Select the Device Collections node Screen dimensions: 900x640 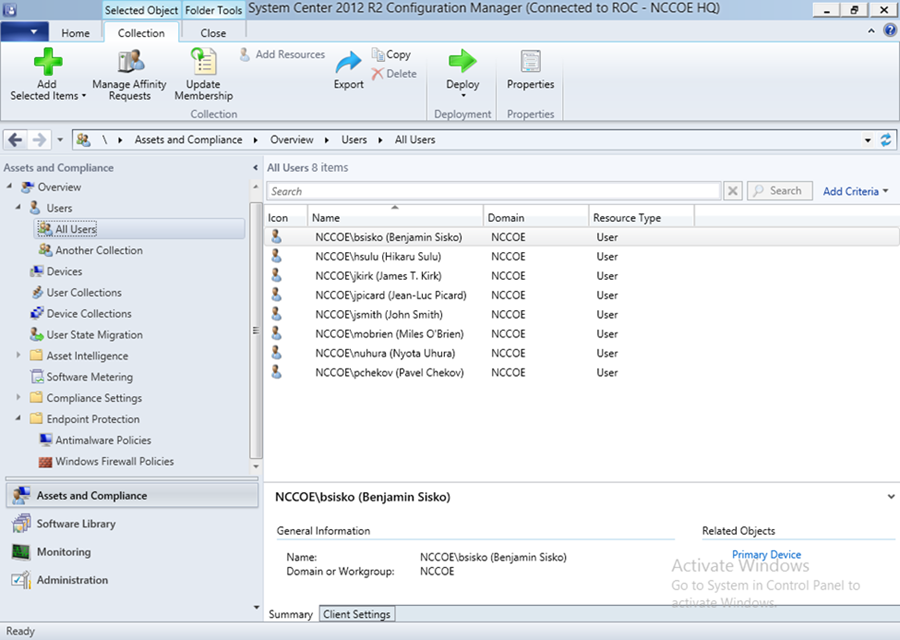[89, 313]
